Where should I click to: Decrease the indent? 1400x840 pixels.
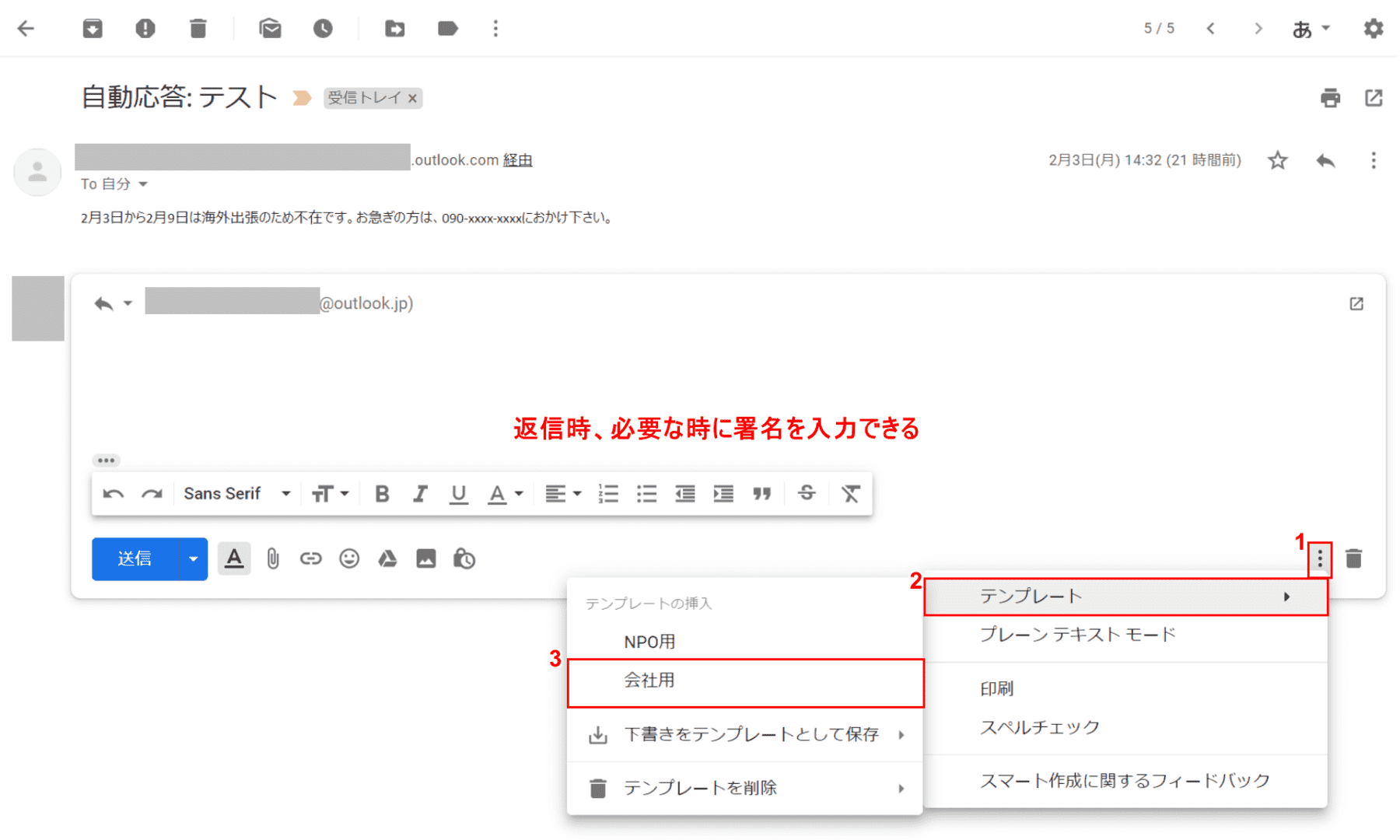[685, 494]
